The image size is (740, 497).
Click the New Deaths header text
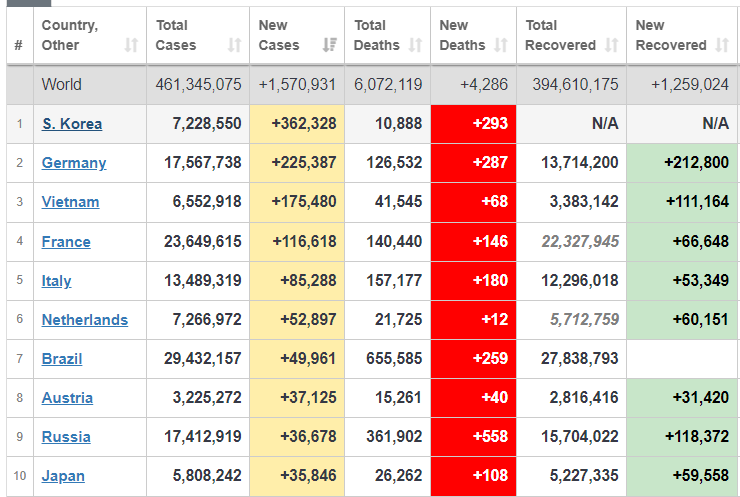pos(462,35)
